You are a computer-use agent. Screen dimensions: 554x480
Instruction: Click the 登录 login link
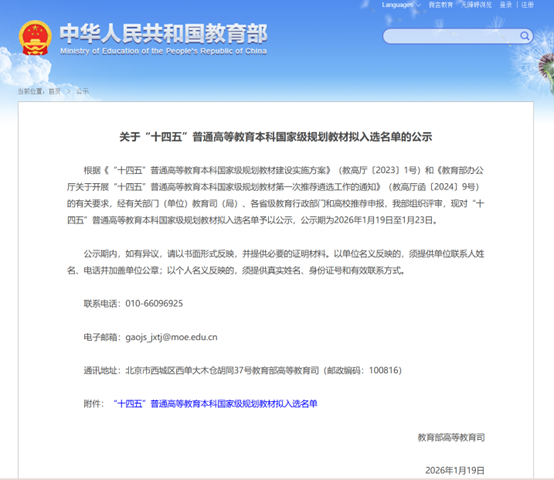(506, 5)
